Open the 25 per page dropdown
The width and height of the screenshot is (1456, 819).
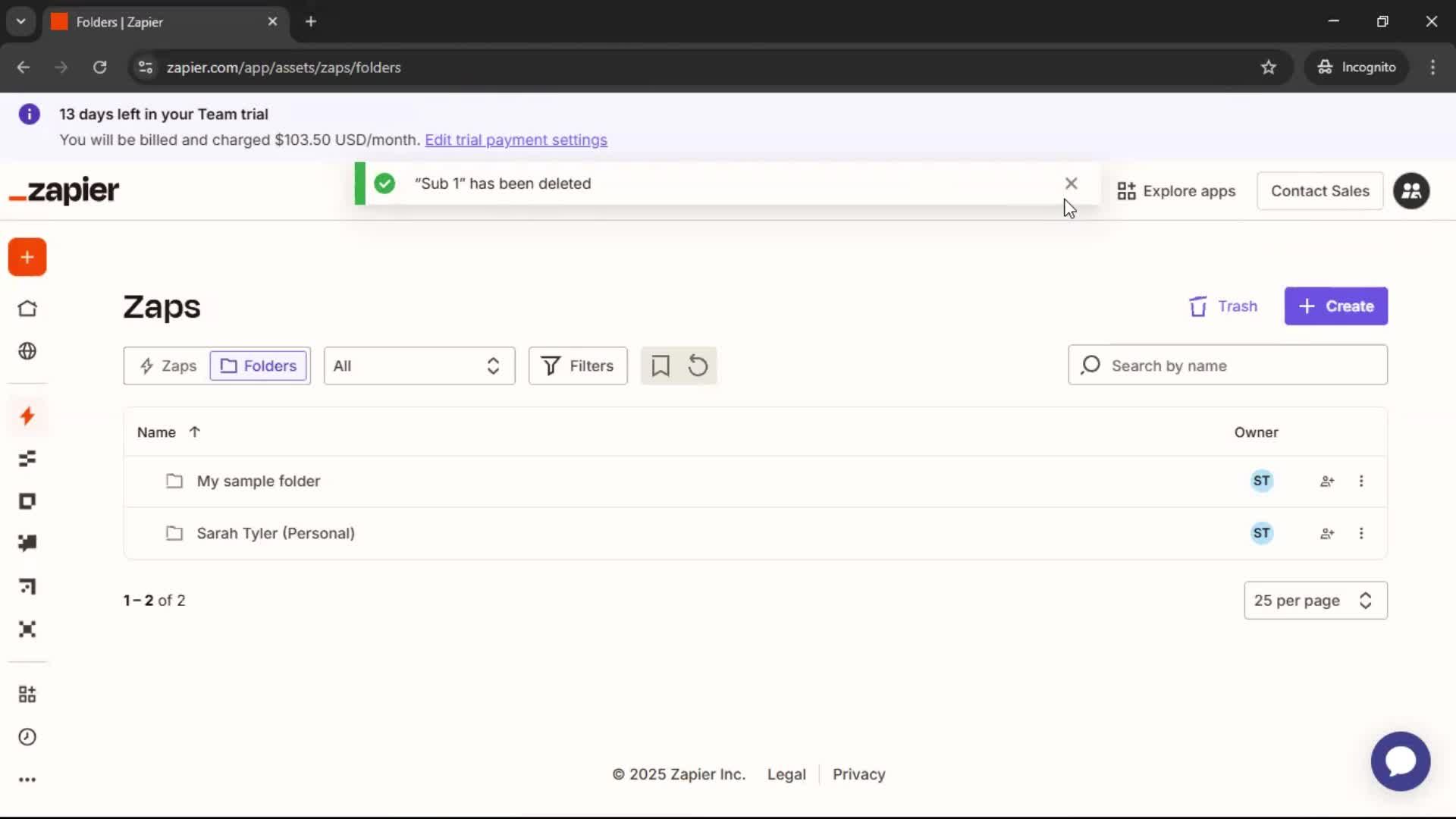[x=1316, y=601]
